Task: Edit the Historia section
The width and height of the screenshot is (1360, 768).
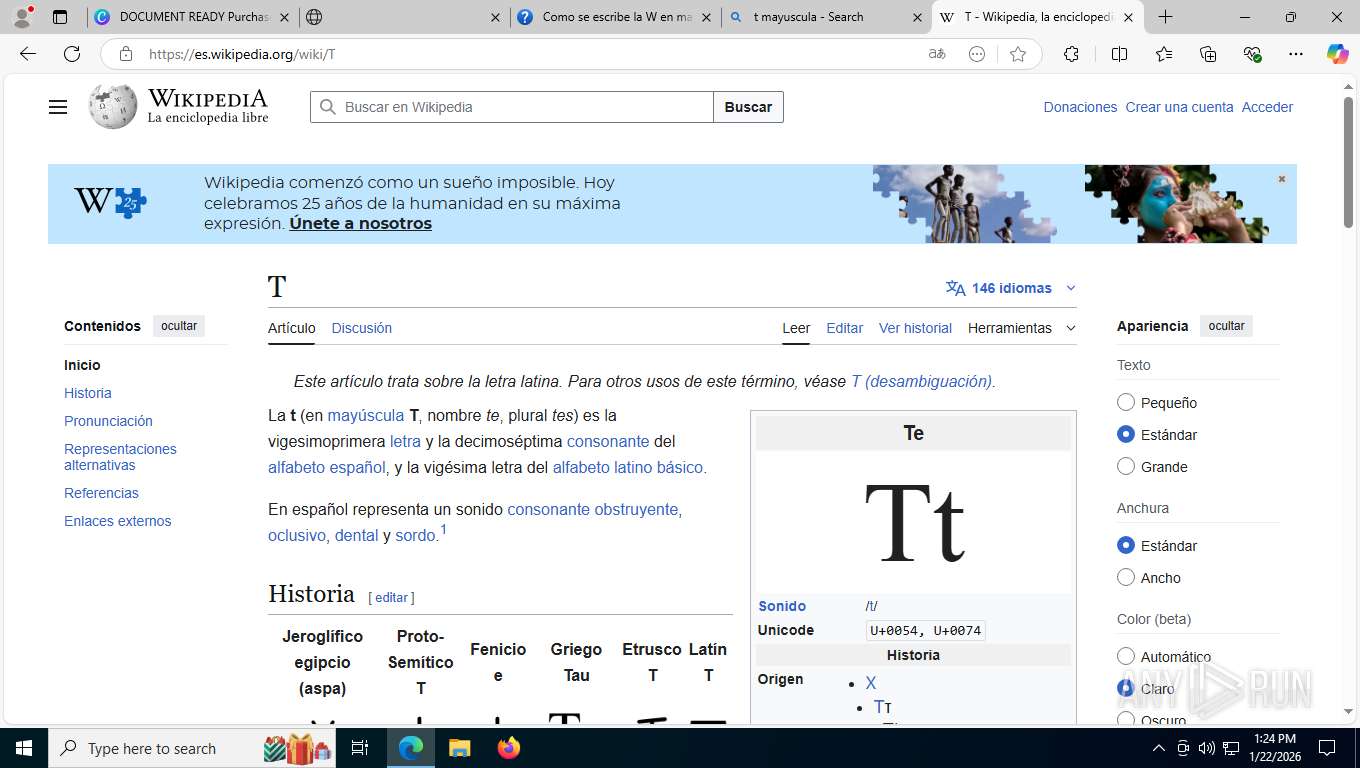Action: click(391, 597)
